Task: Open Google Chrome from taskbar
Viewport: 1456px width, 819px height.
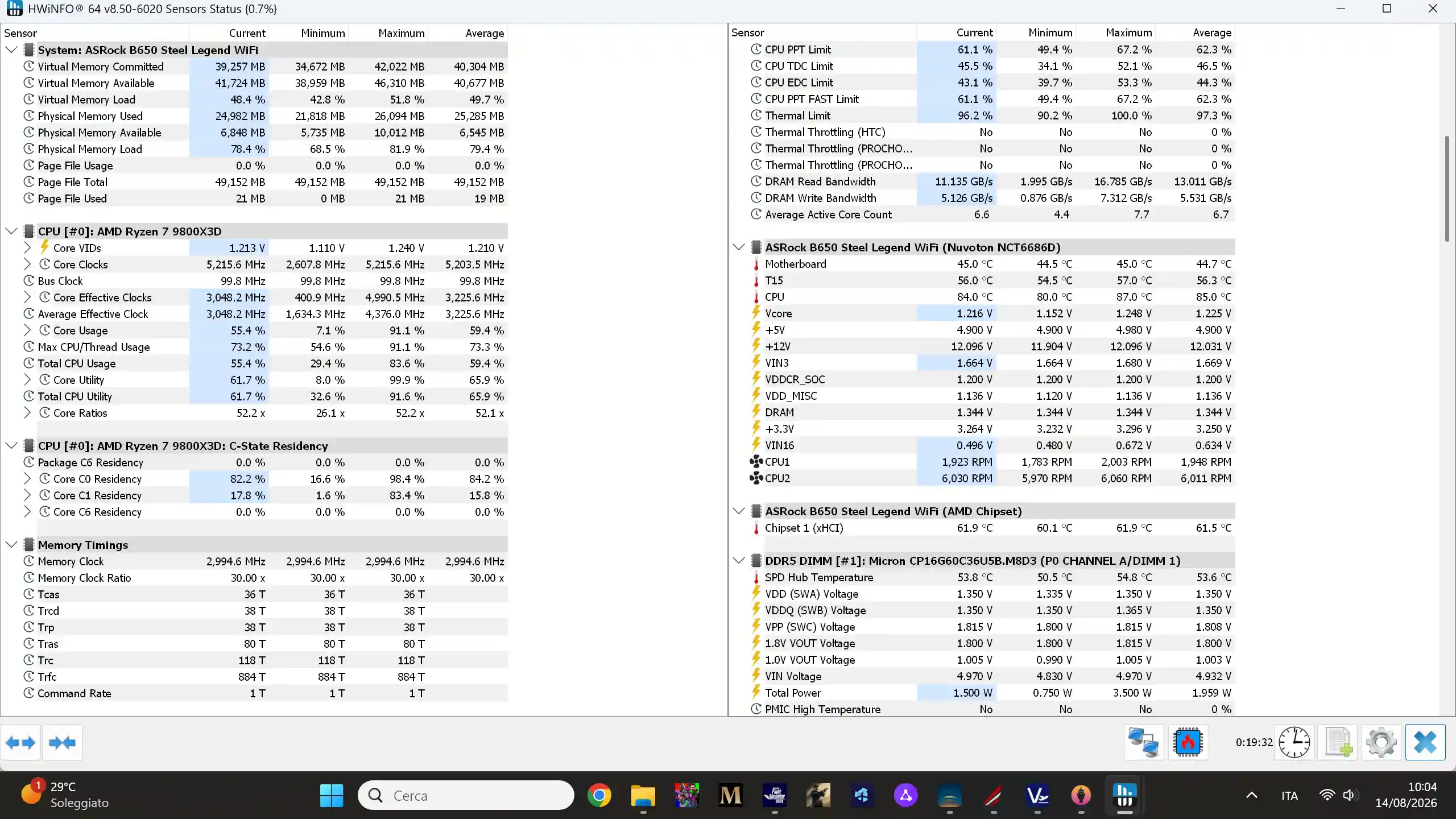Action: [x=599, y=795]
